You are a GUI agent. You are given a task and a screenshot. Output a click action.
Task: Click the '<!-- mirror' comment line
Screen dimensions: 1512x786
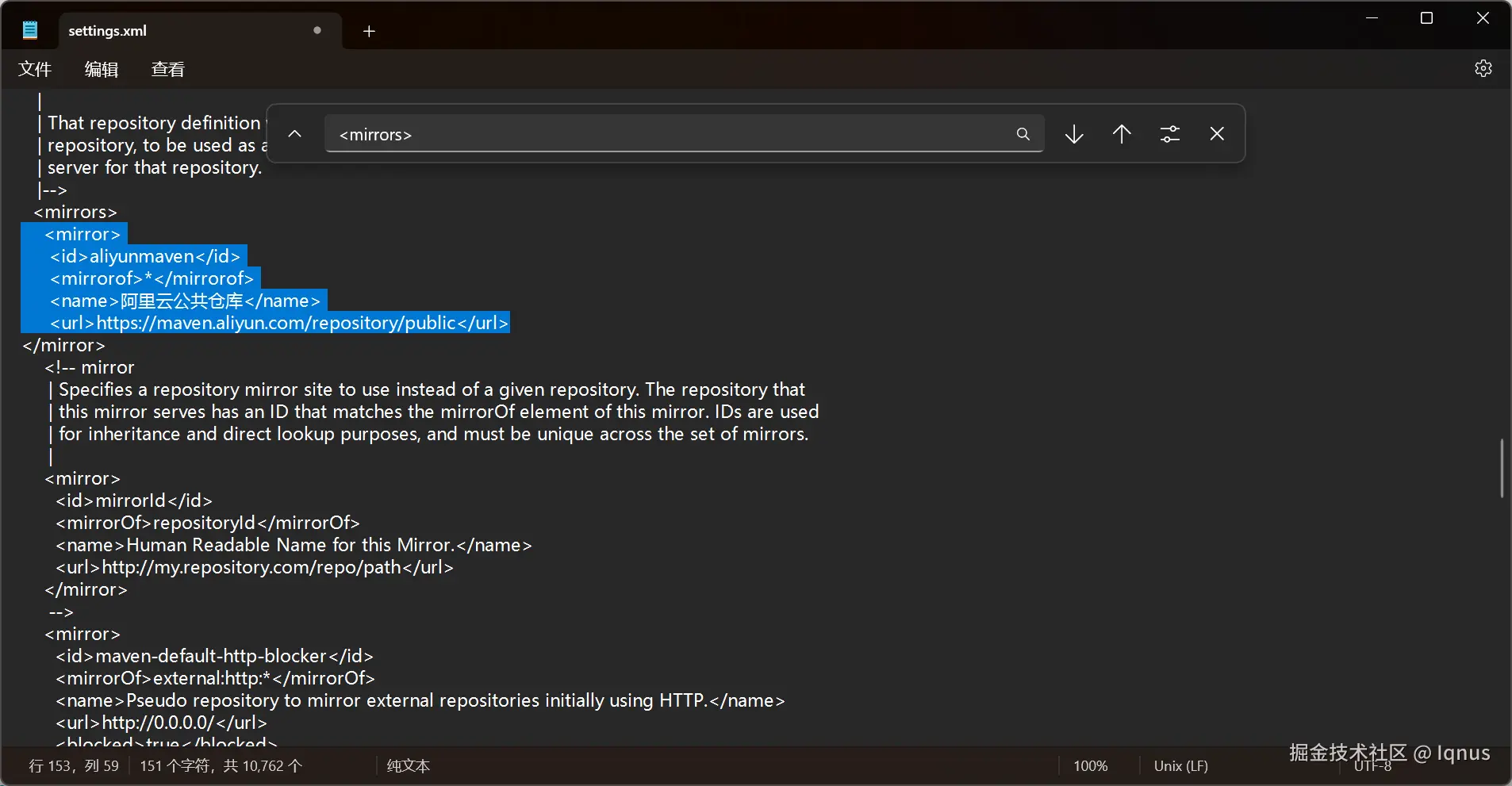tap(90, 367)
